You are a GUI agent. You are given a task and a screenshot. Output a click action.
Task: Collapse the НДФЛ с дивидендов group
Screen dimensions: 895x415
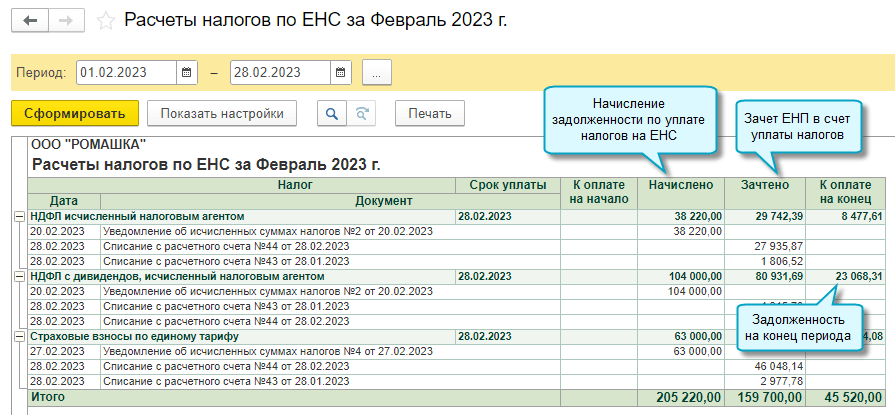pos(19,276)
